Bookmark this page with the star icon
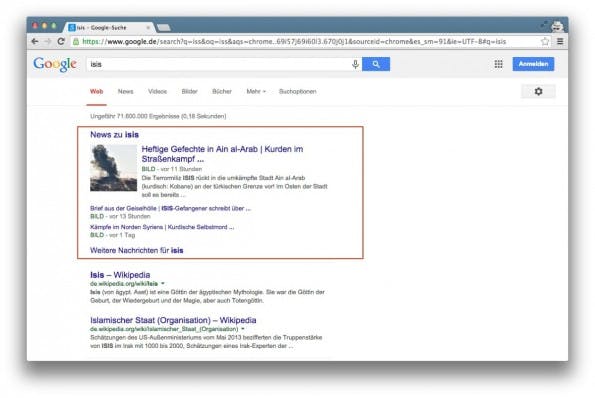The image size is (595, 398). pyautogui.click(x=545, y=41)
